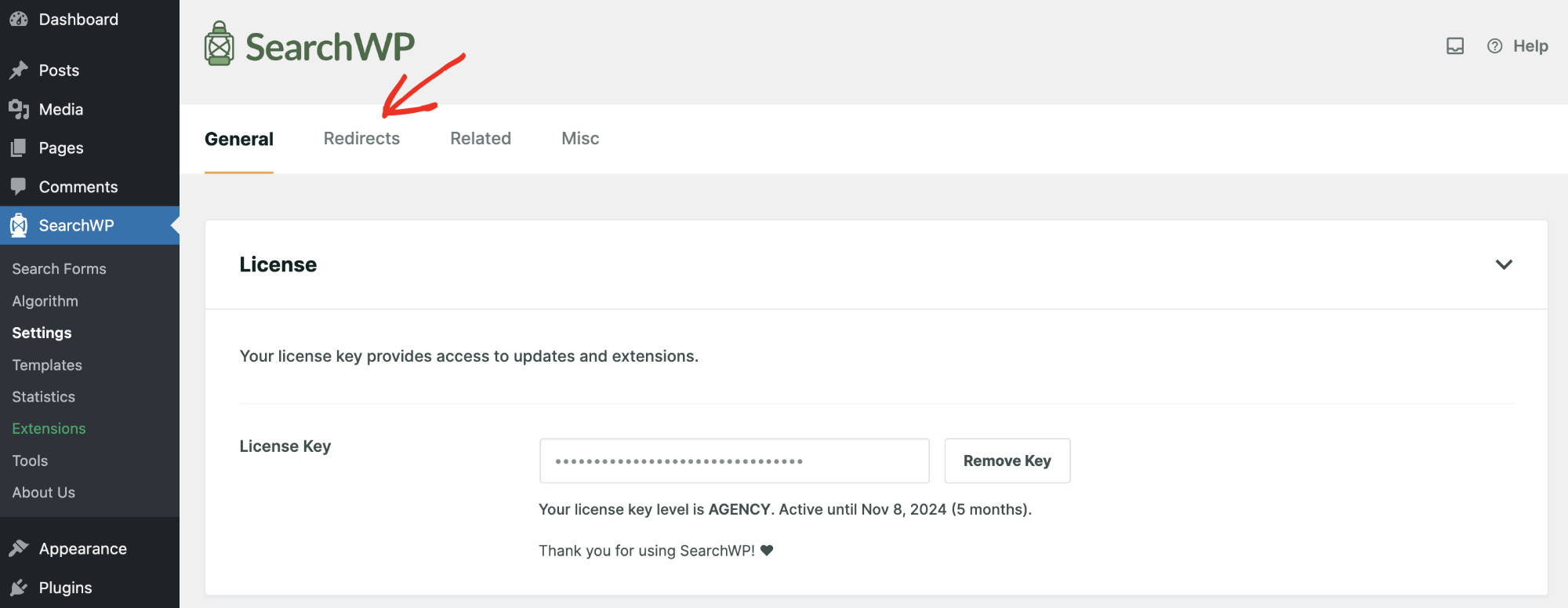Viewport: 1568px width, 608px height.
Task: Click the Remove Key button
Action: 1007,461
